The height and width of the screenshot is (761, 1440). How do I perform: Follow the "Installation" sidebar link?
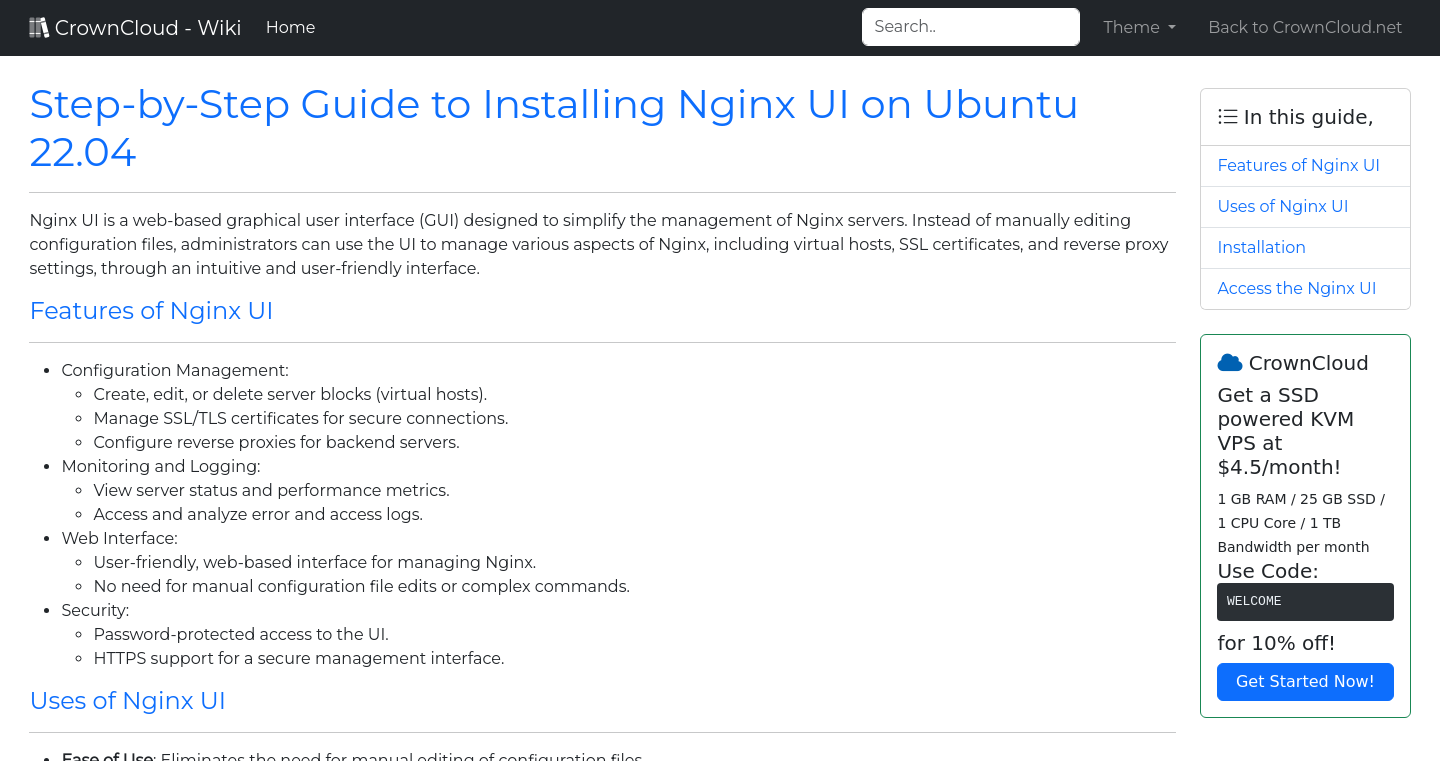1261,247
